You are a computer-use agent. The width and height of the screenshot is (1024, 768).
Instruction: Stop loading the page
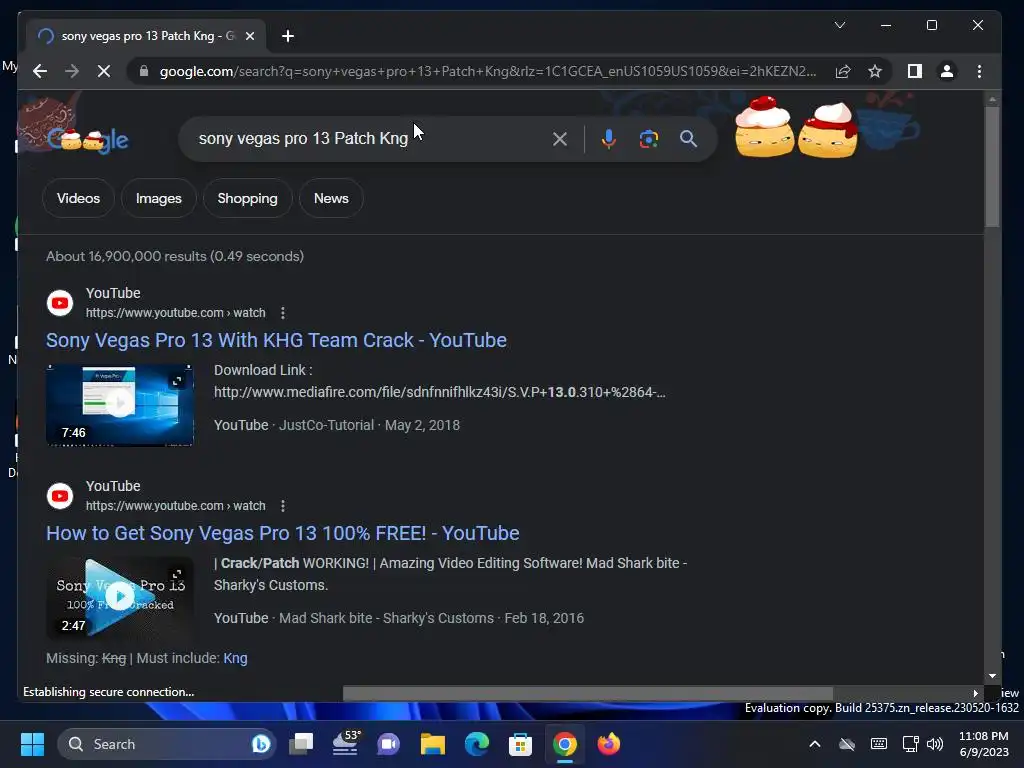(104, 71)
